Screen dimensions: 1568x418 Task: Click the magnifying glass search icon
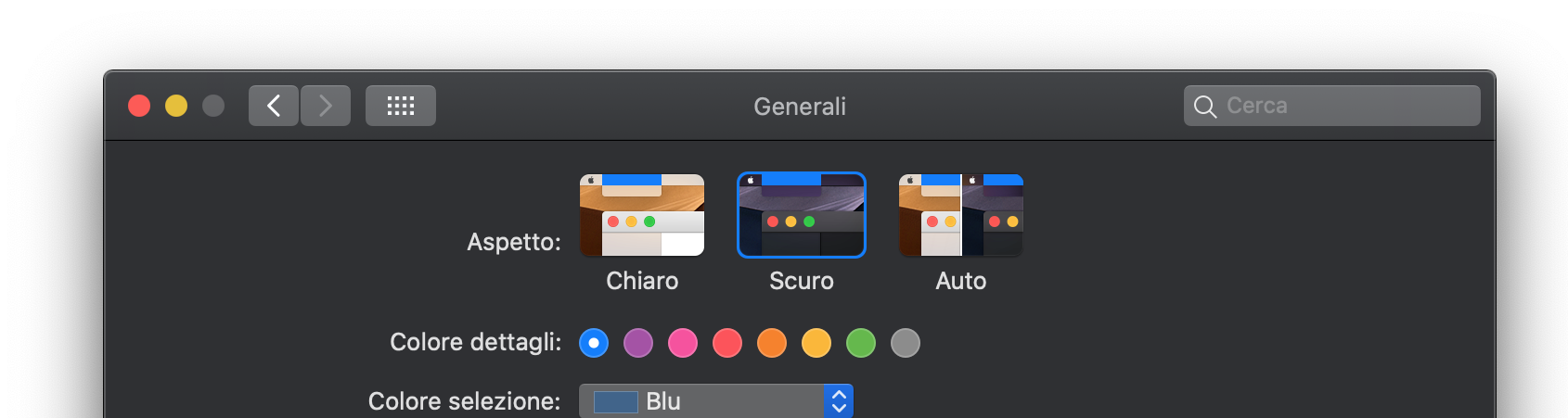click(1205, 107)
